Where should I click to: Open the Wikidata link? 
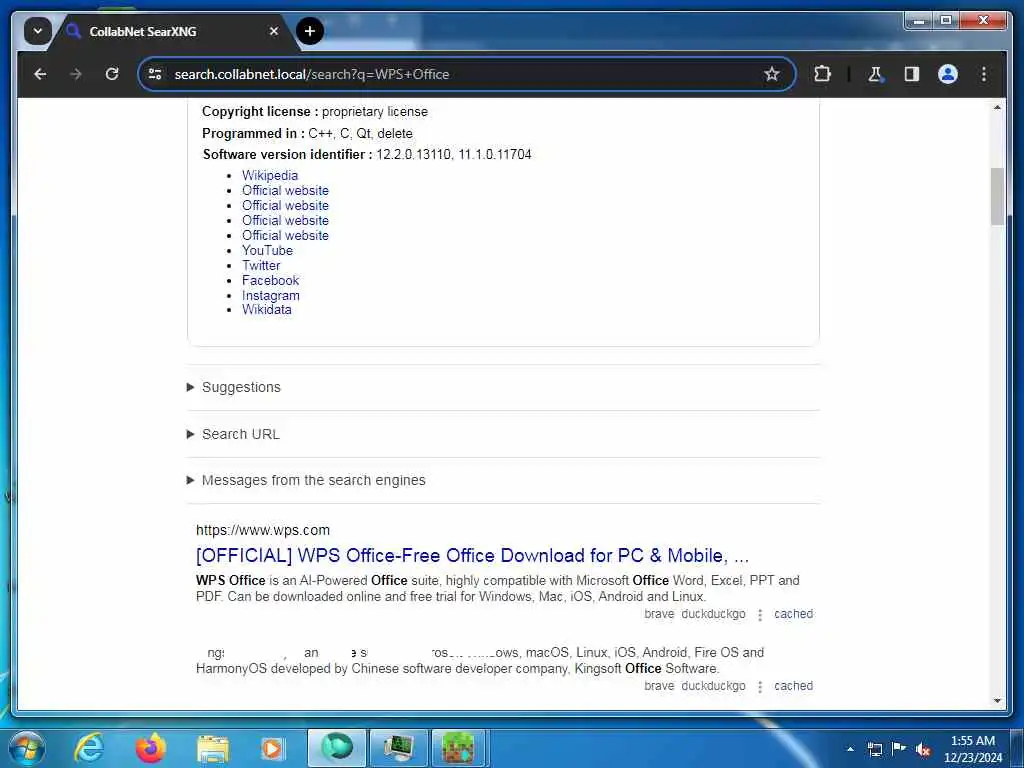(x=266, y=310)
